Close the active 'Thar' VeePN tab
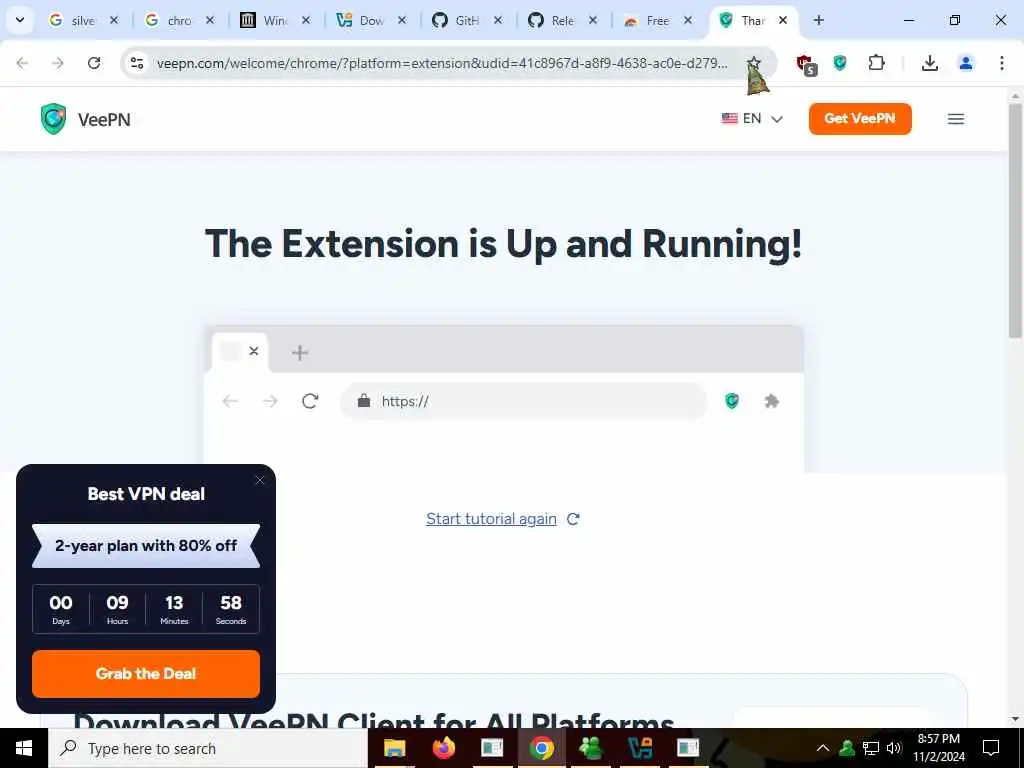 (x=783, y=20)
